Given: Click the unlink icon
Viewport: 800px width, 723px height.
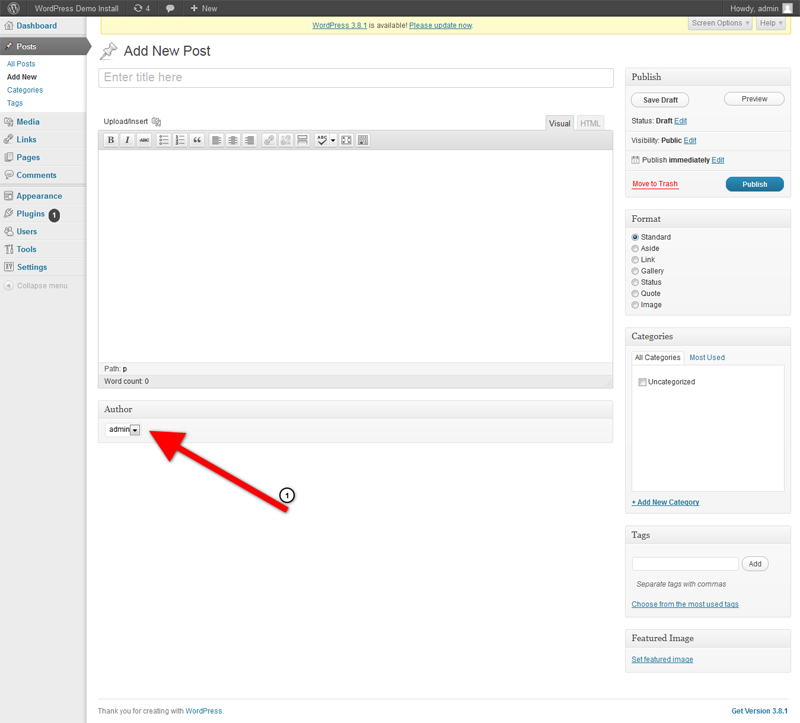Looking at the screenshot, I should (x=286, y=140).
